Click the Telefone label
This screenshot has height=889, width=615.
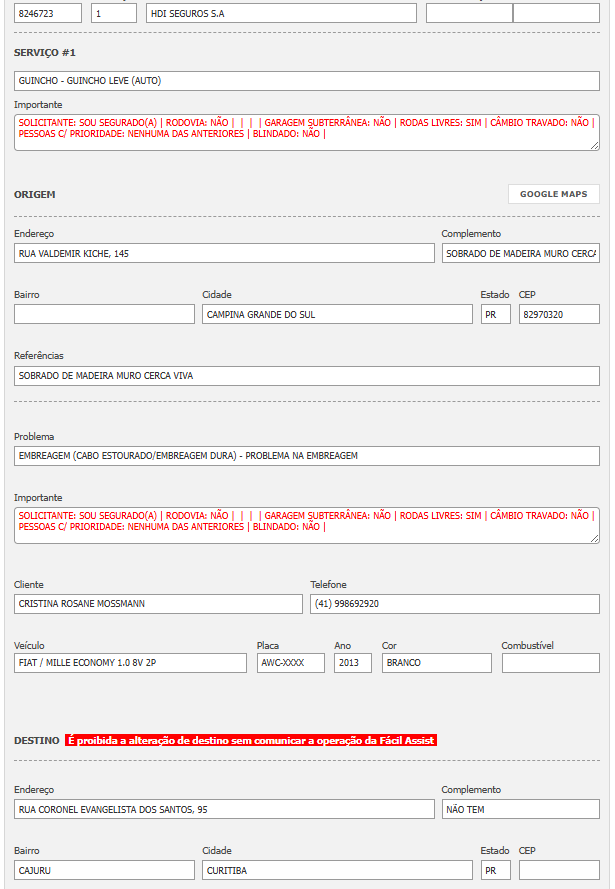pos(328,585)
